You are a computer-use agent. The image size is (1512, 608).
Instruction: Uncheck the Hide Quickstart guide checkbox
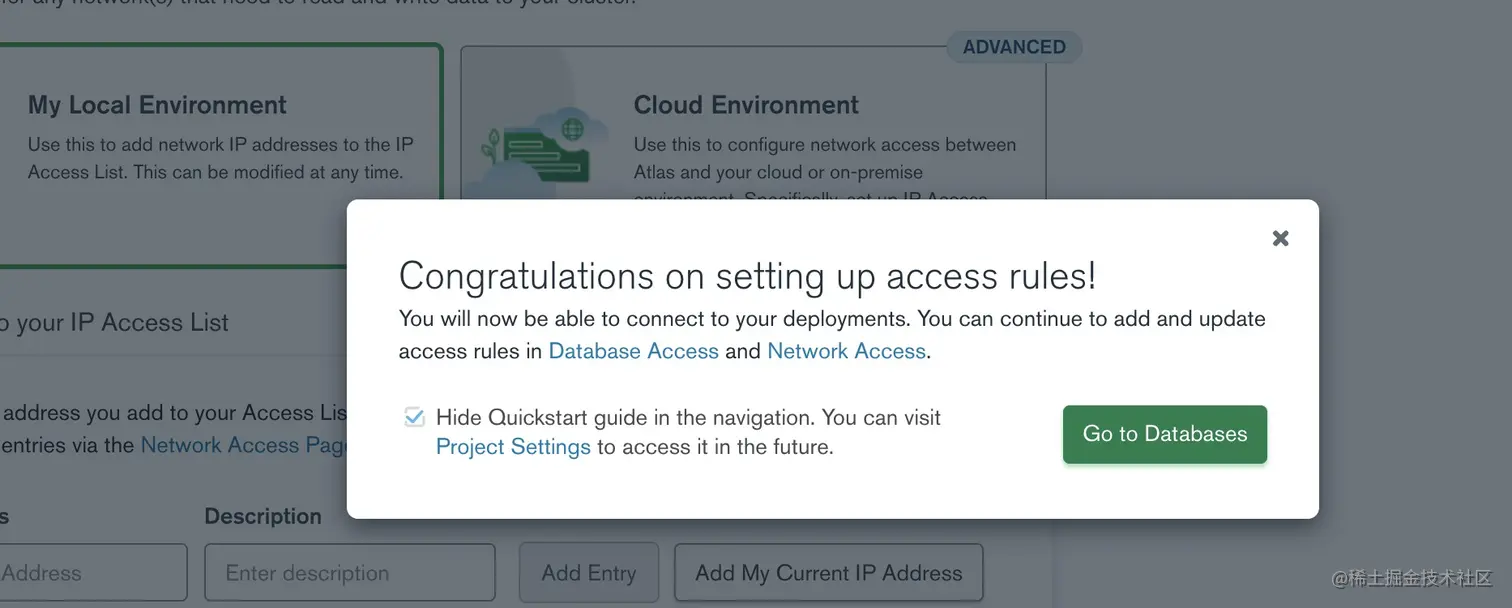tap(414, 418)
